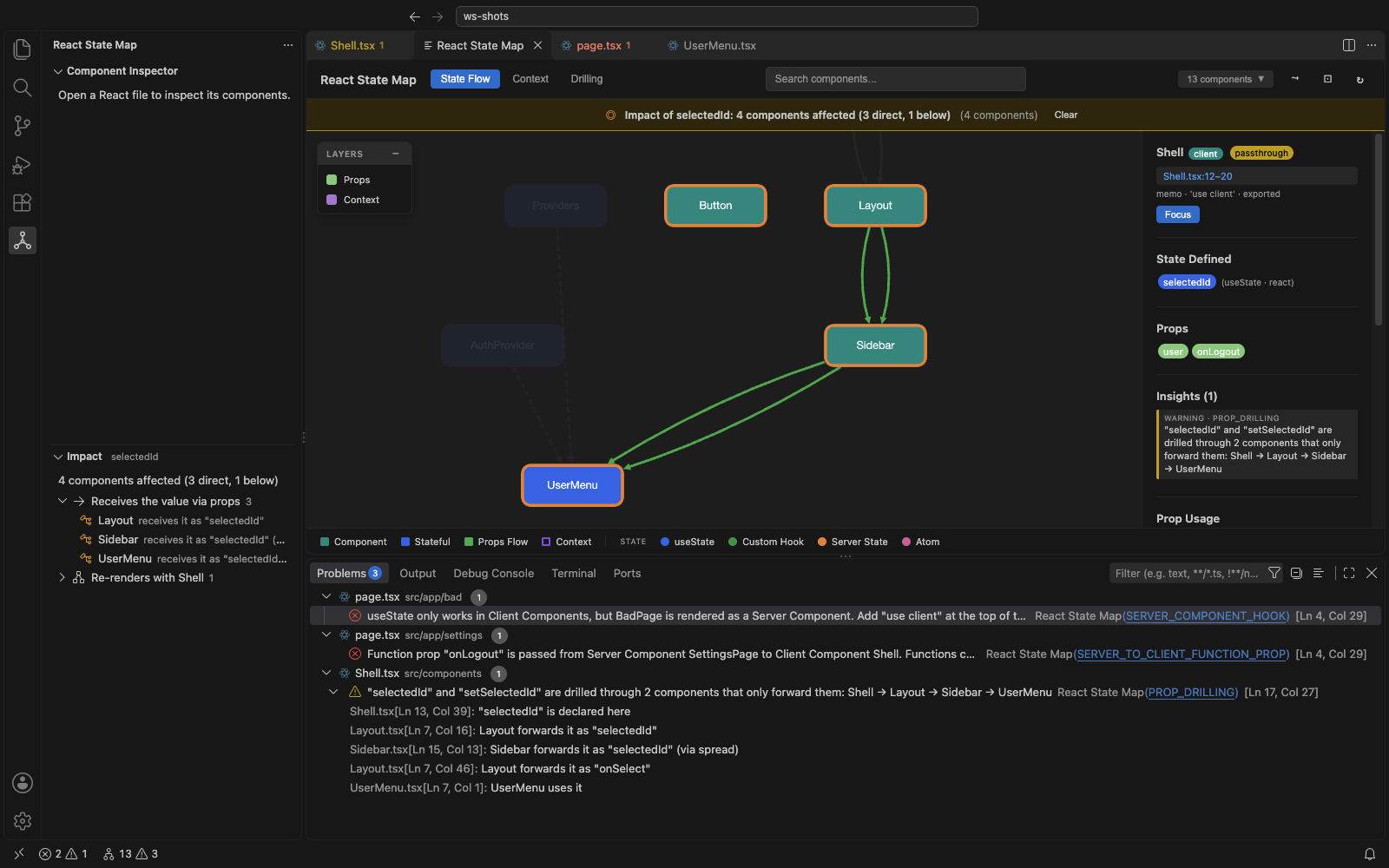Open Run and Debug icon
Image resolution: width=1389 pixels, height=868 pixels.
[23, 164]
